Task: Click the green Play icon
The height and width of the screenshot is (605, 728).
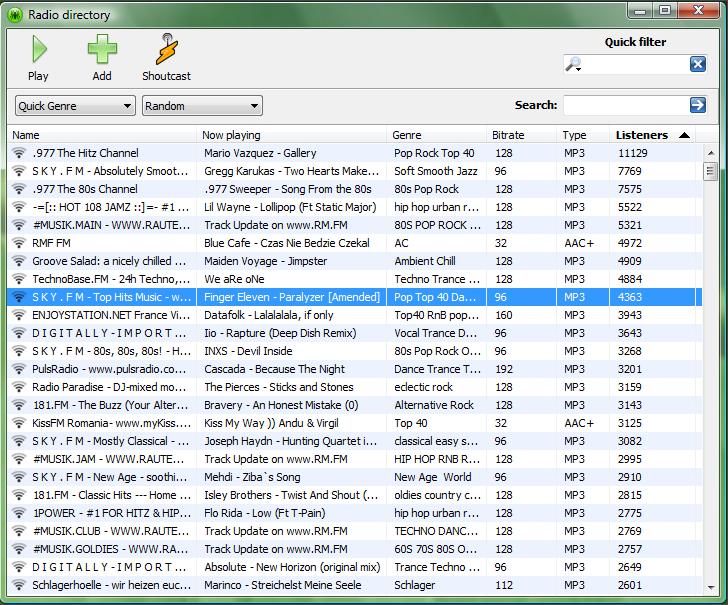Action: (39, 49)
